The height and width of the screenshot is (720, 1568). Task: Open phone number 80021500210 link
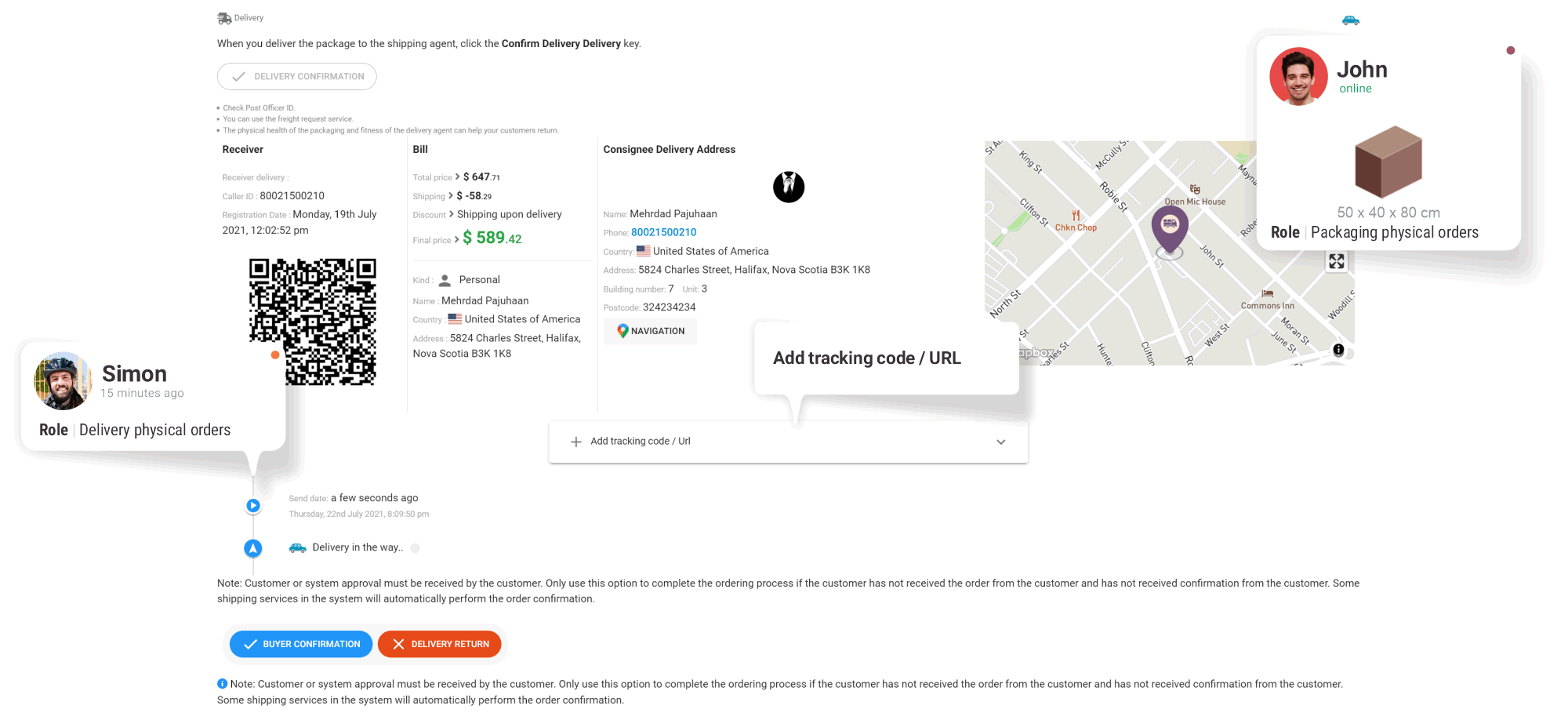(x=664, y=232)
